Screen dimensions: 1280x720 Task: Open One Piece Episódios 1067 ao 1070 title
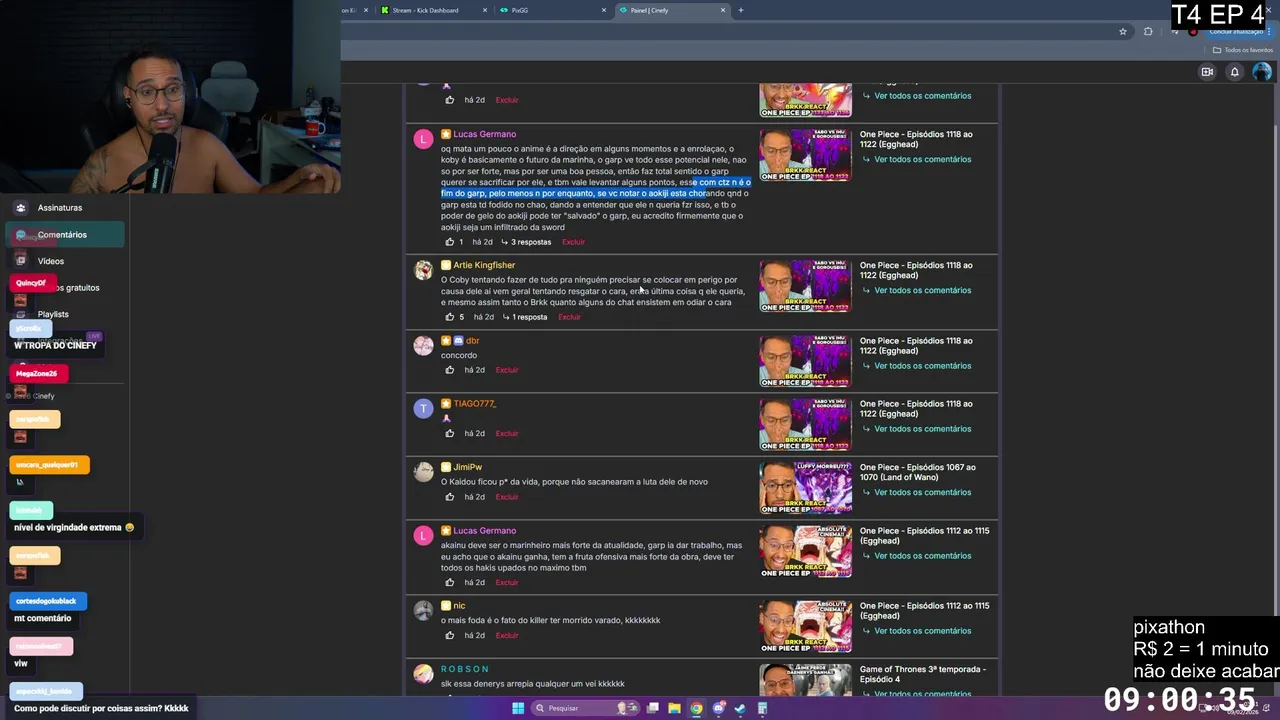(918, 473)
